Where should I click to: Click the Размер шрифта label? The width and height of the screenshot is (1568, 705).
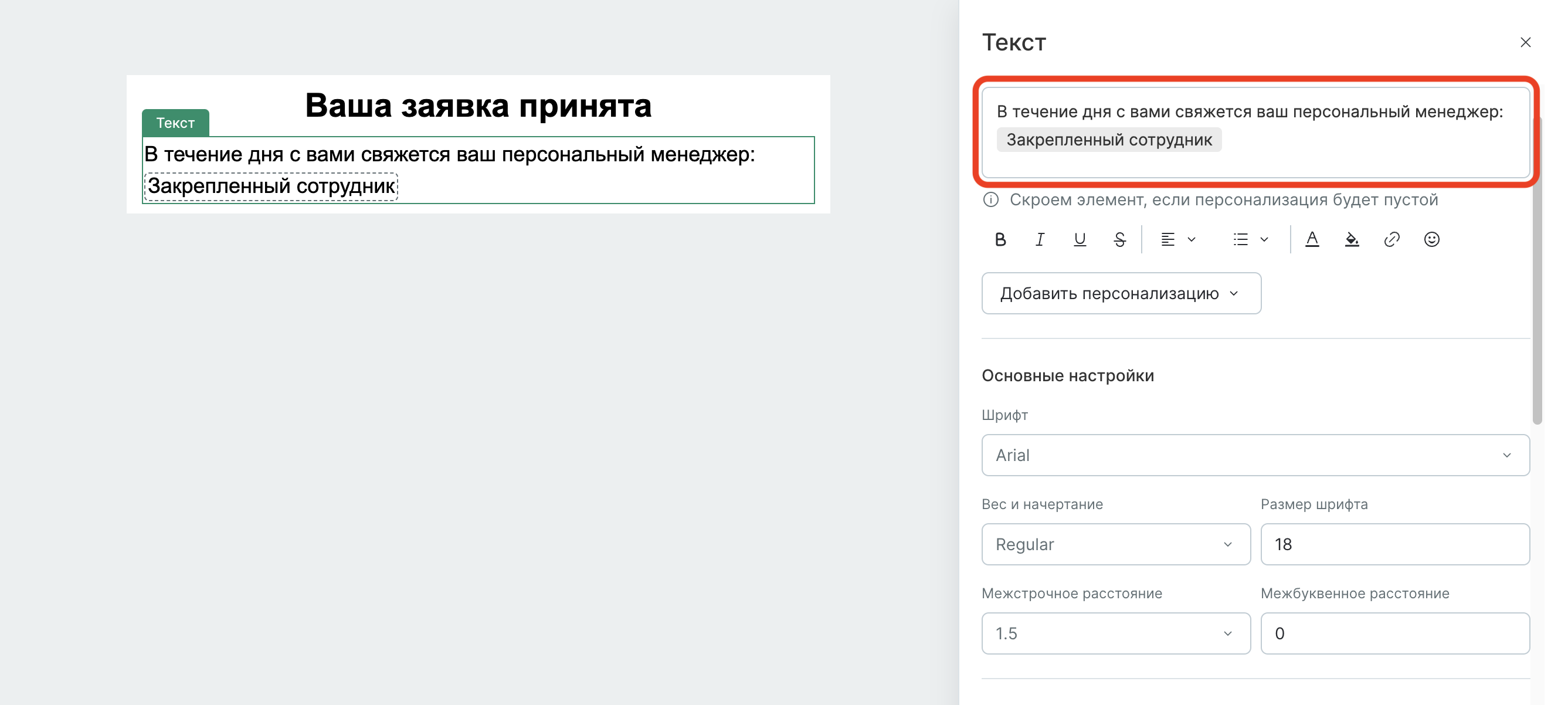pos(1314,504)
